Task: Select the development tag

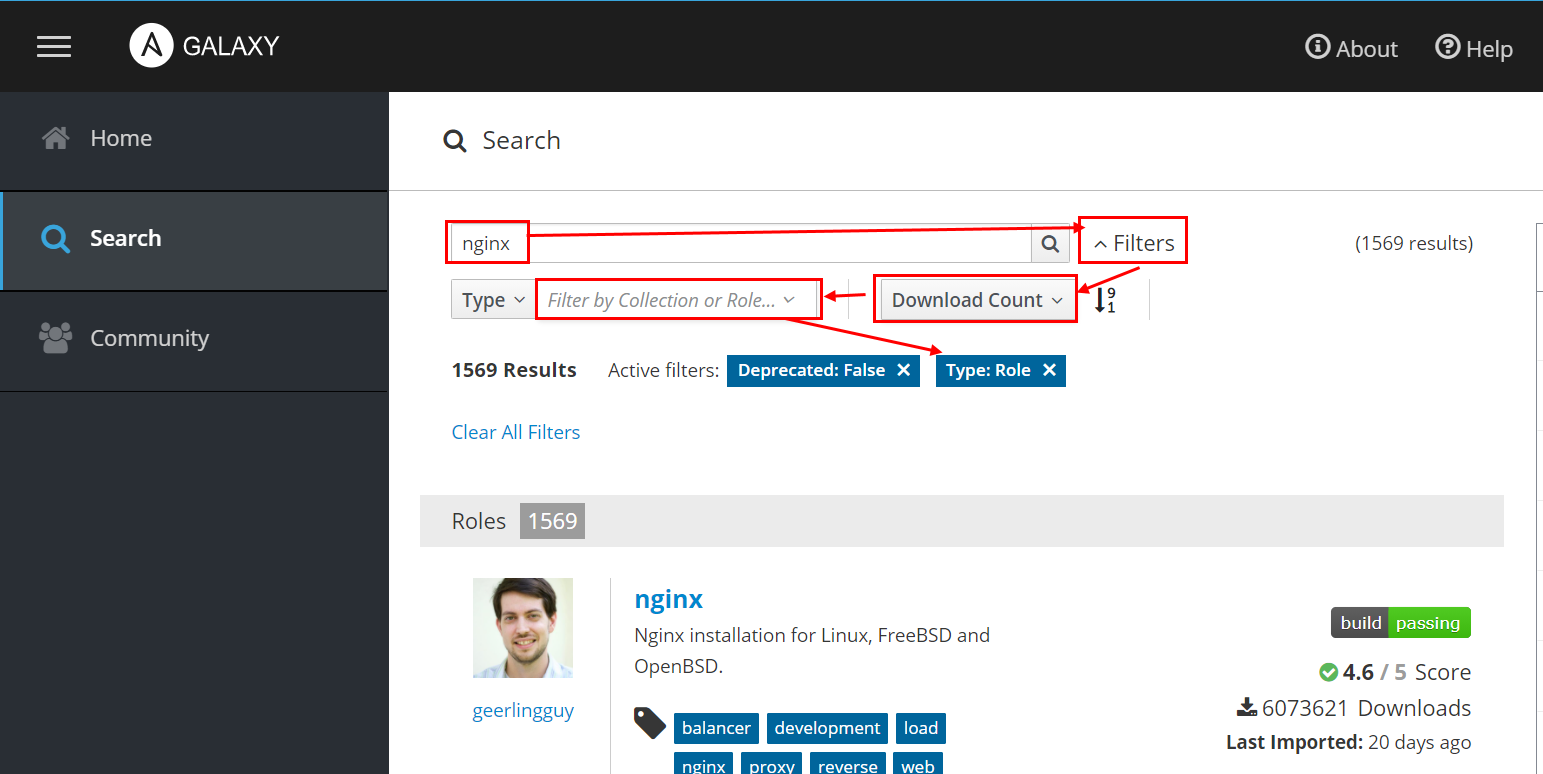Action: pos(827,728)
